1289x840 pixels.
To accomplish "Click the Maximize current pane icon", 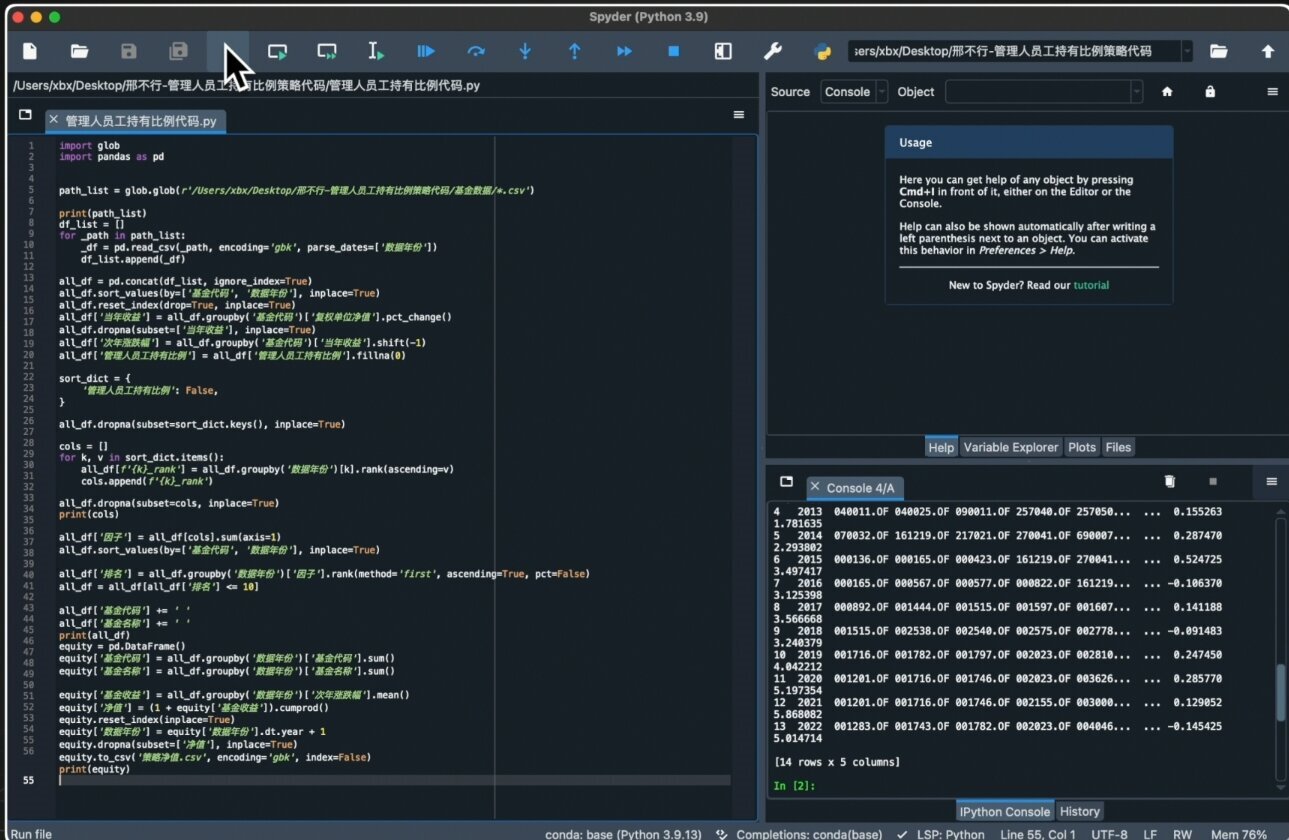I will 723,51.
